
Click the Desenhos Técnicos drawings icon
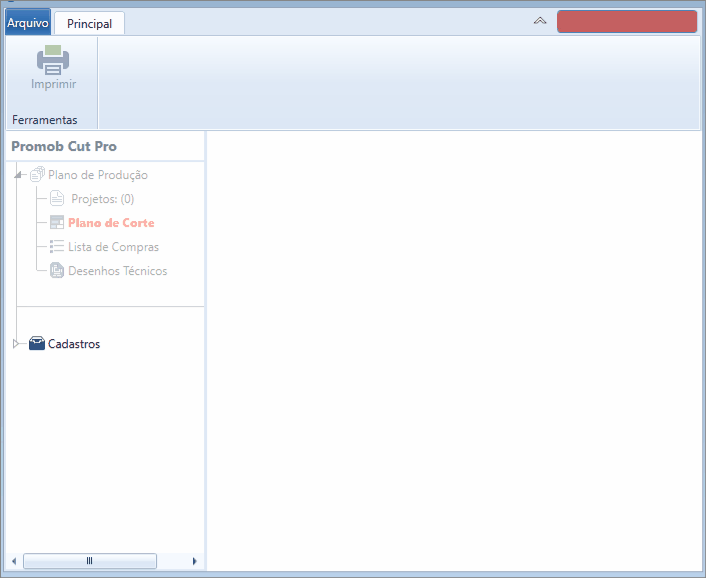coord(57,270)
